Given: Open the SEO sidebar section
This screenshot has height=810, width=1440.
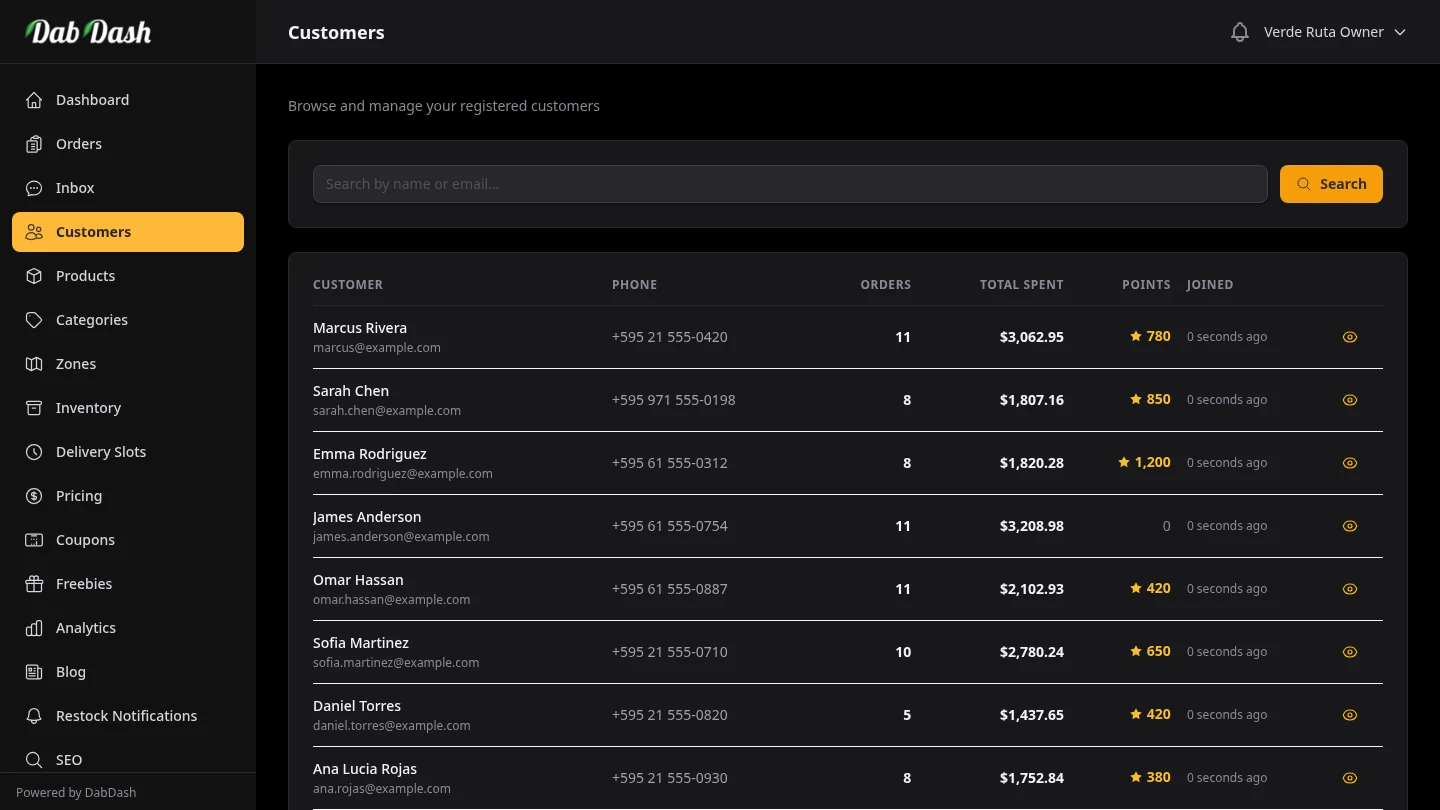Looking at the screenshot, I should pyautogui.click(x=68, y=759).
